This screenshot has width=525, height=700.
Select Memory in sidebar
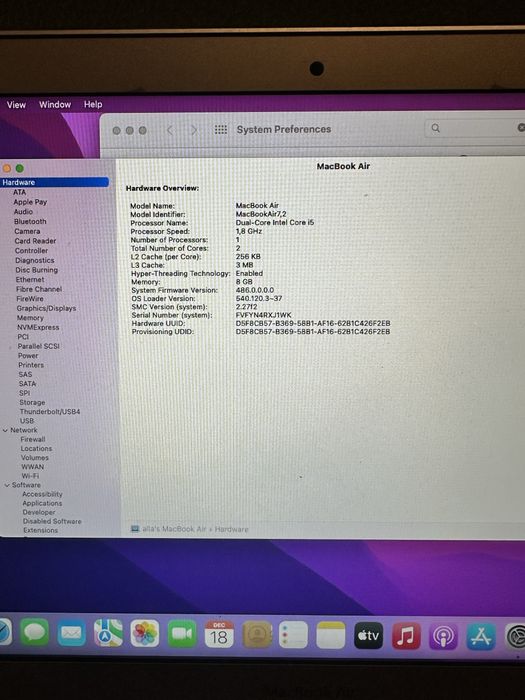[x=30, y=318]
